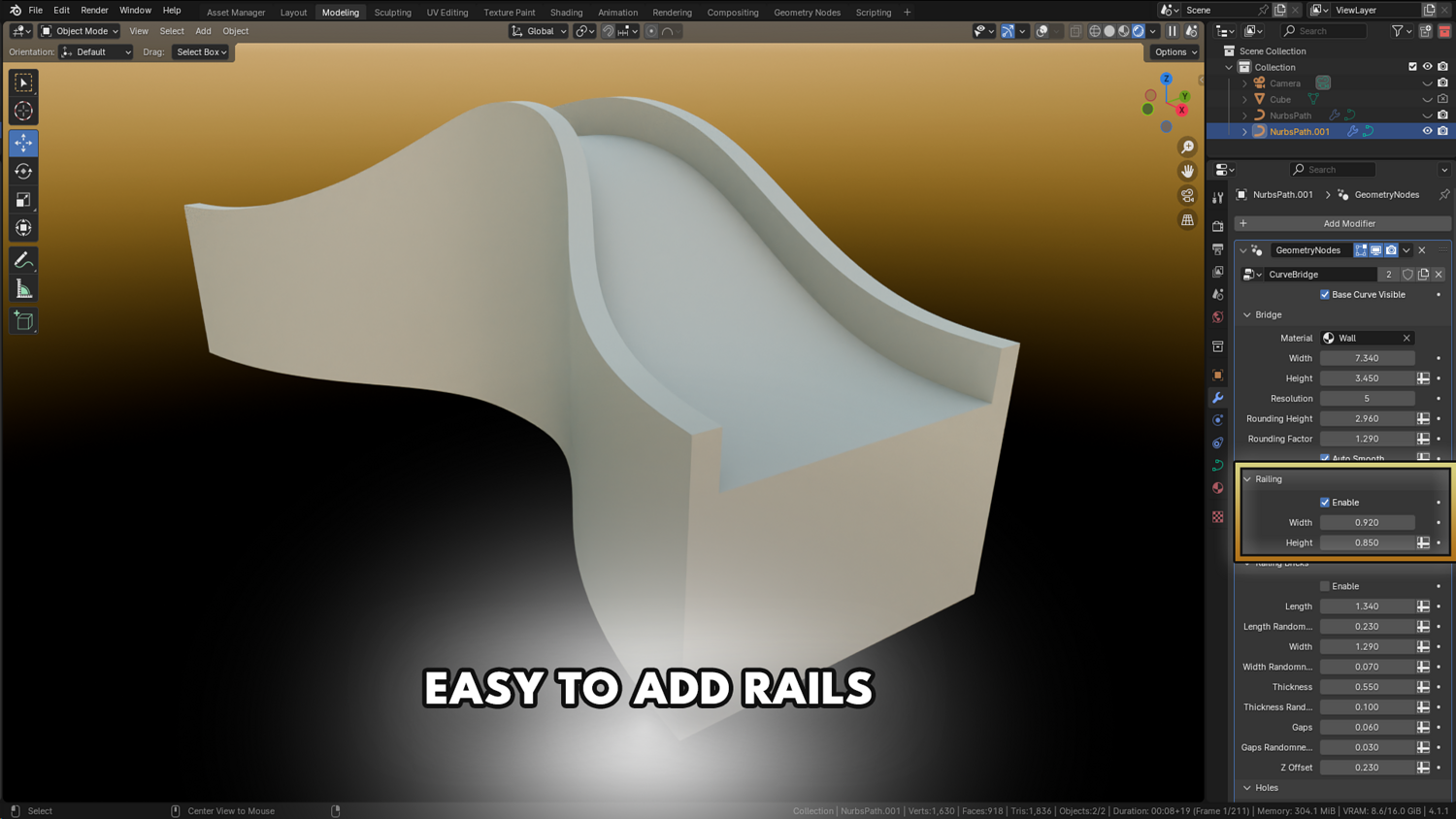Open the Object Mode dropdown
1456x819 pixels.
point(79,31)
